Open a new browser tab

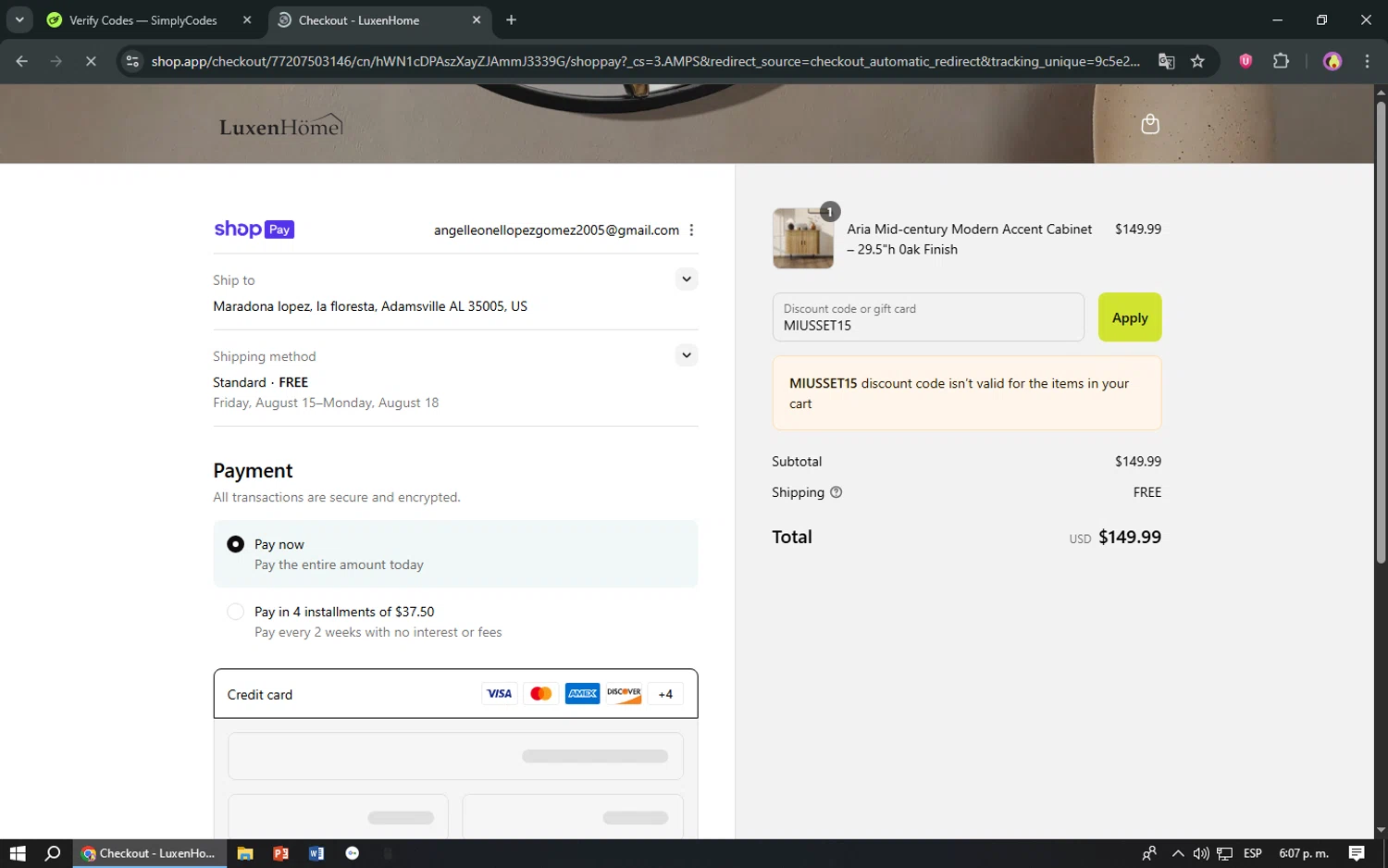point(511,19)
